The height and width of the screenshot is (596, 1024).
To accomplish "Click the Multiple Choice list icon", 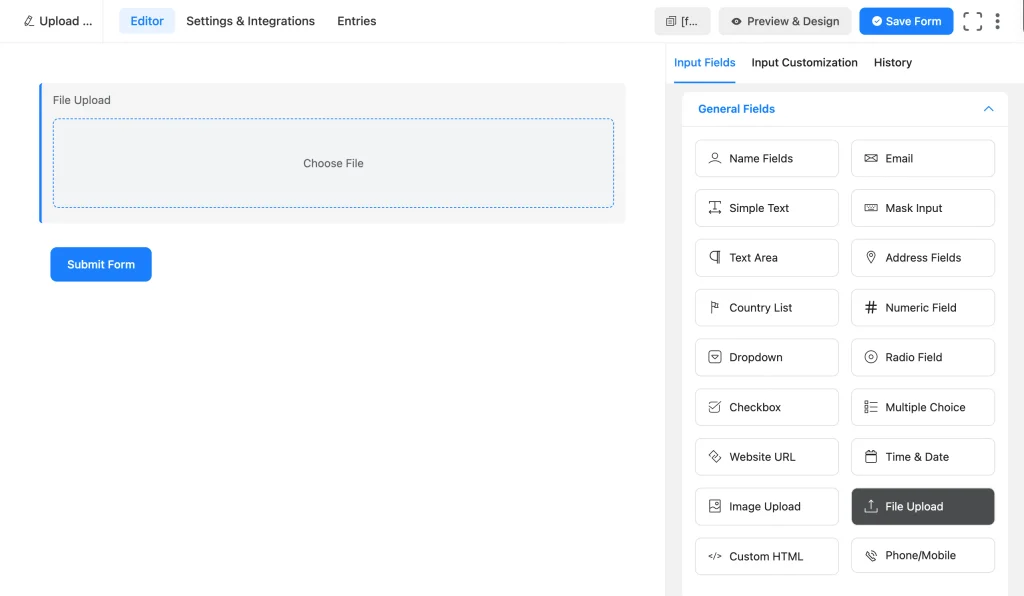I will (x=871, y=407).
